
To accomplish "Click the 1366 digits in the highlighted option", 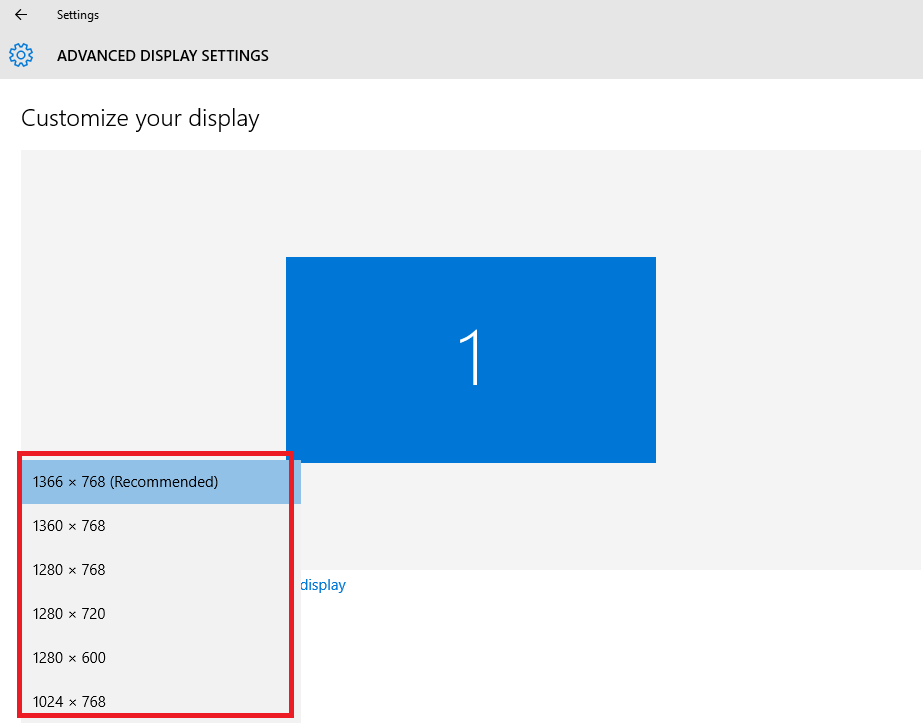I will tap(48, 482).
